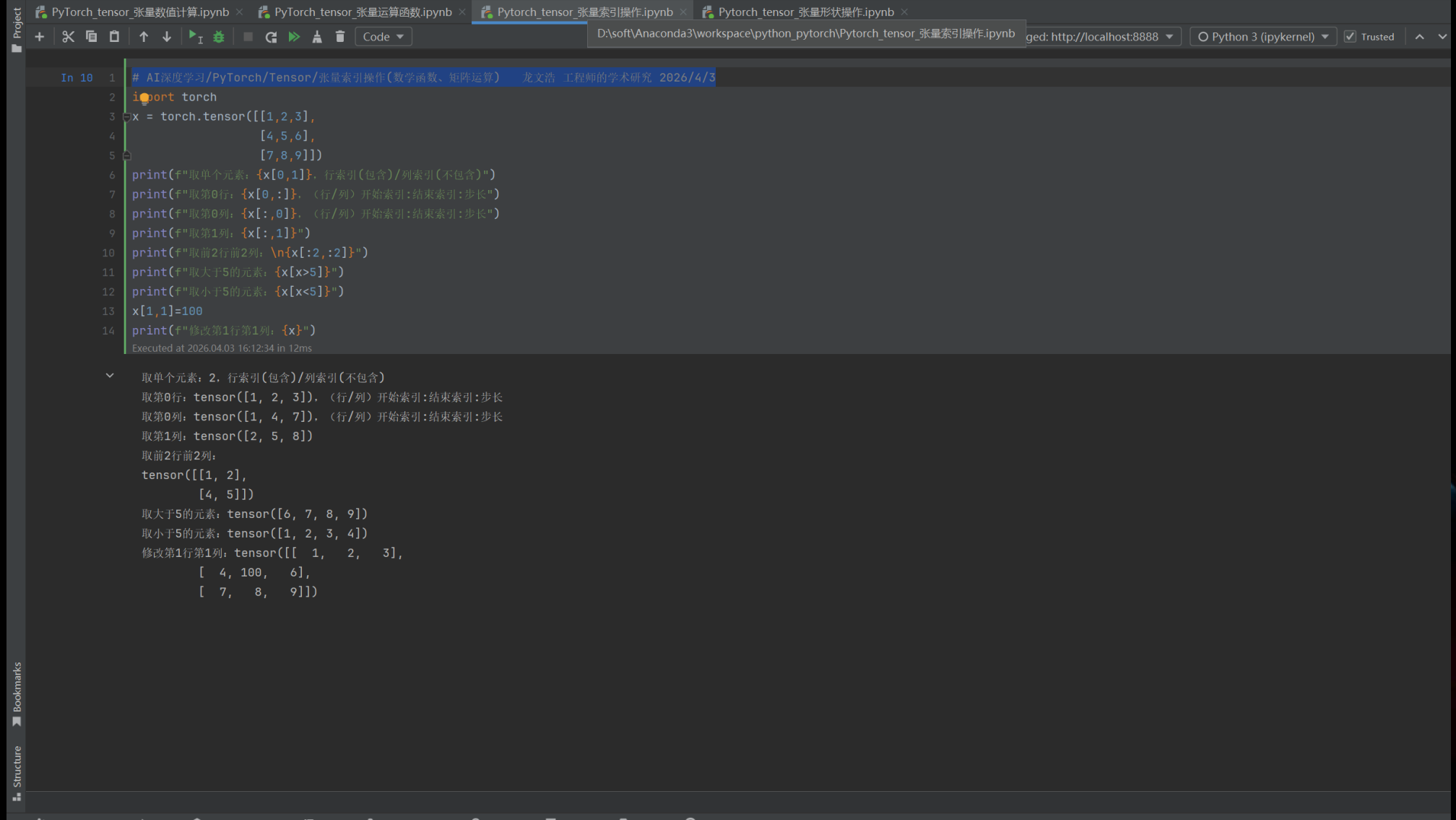Click the paste cell clipboard icon
The width and height of the screenshot is (1456, 820).
114,37
